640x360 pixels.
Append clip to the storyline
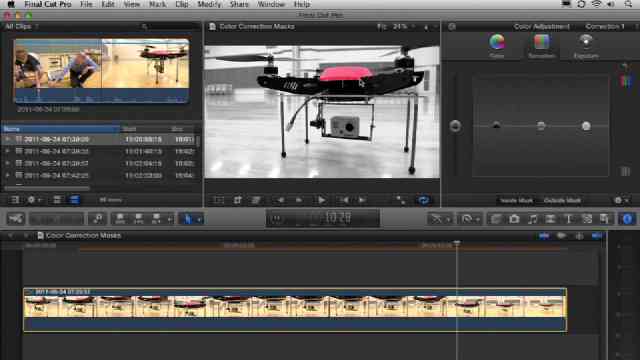click(x=156, y=219)
